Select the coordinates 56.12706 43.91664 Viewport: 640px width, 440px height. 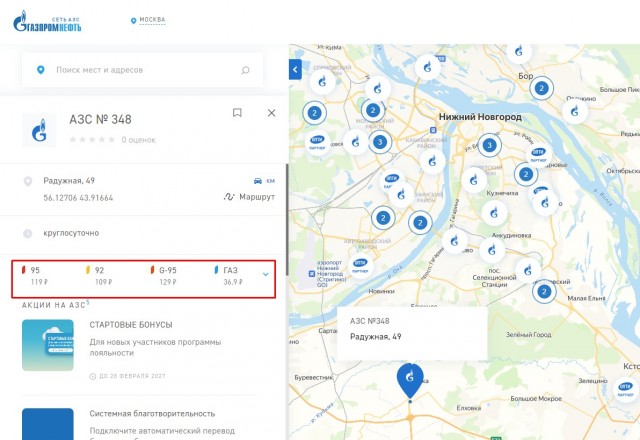78,198
